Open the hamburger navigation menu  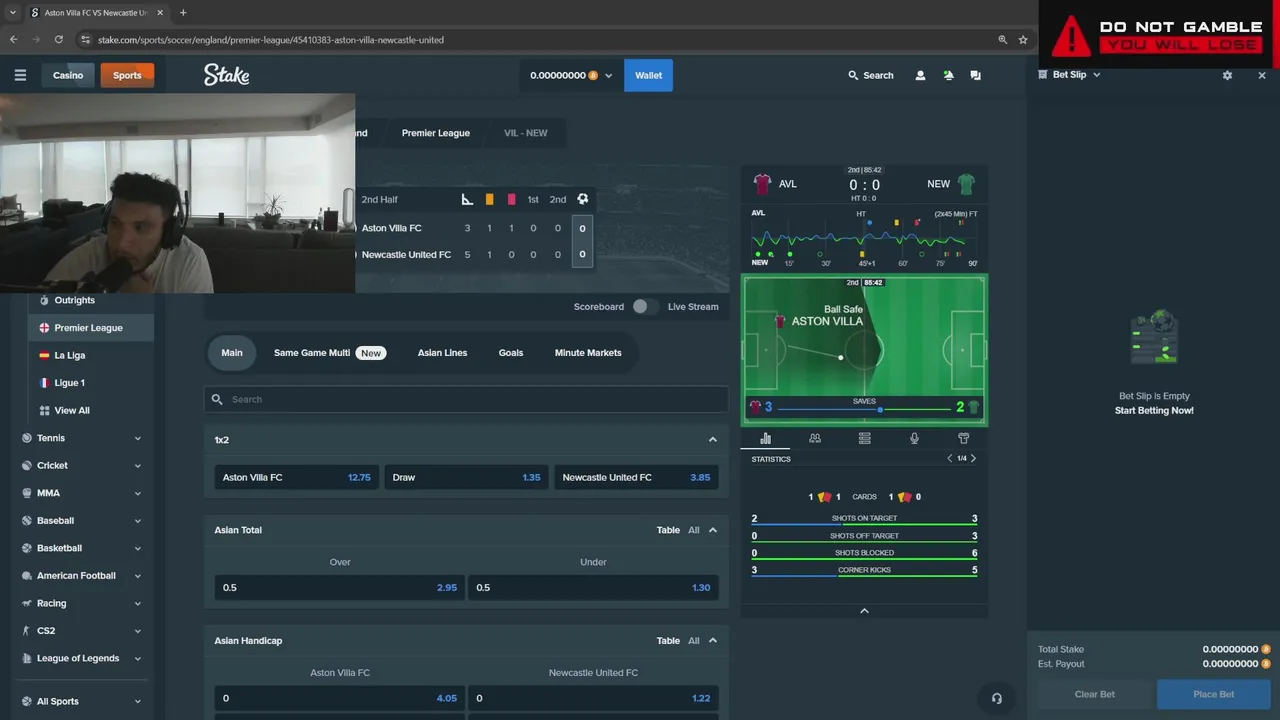click(x=20, y=75)
